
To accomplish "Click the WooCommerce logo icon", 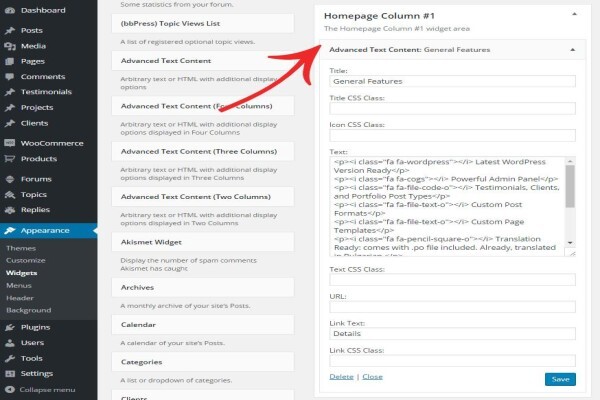I will [10, 143].
